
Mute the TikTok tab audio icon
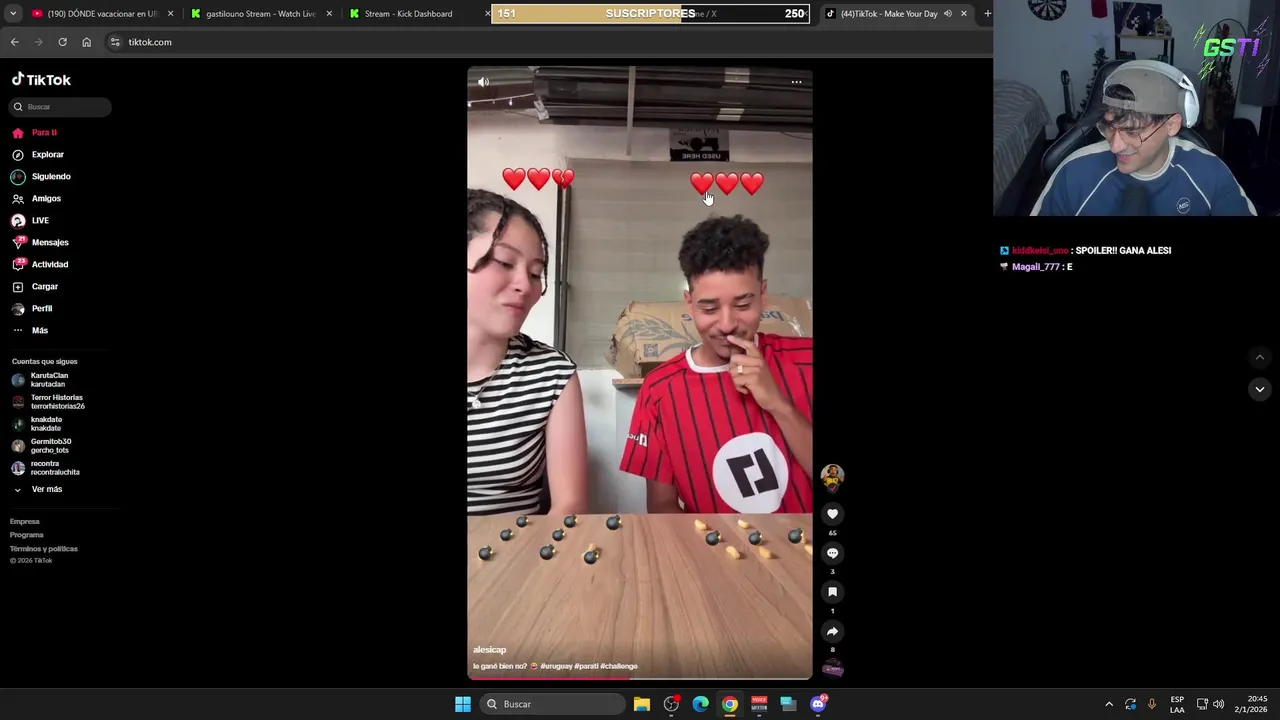[x=947, y=14]
